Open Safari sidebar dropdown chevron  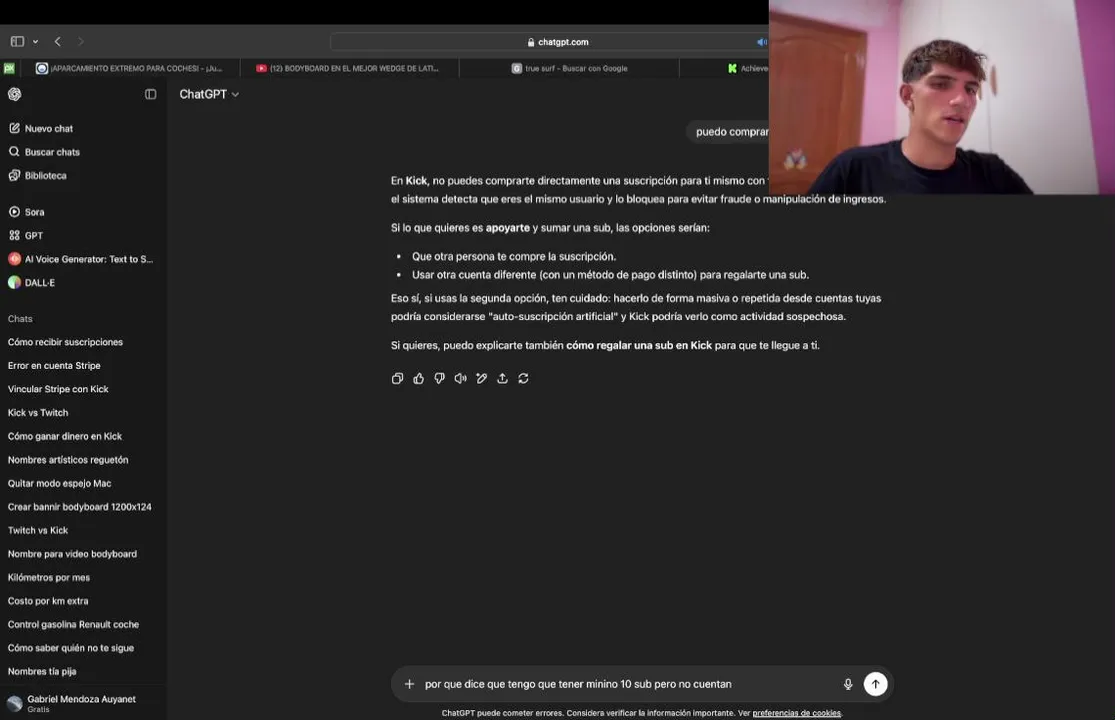(x=36, y=41)
